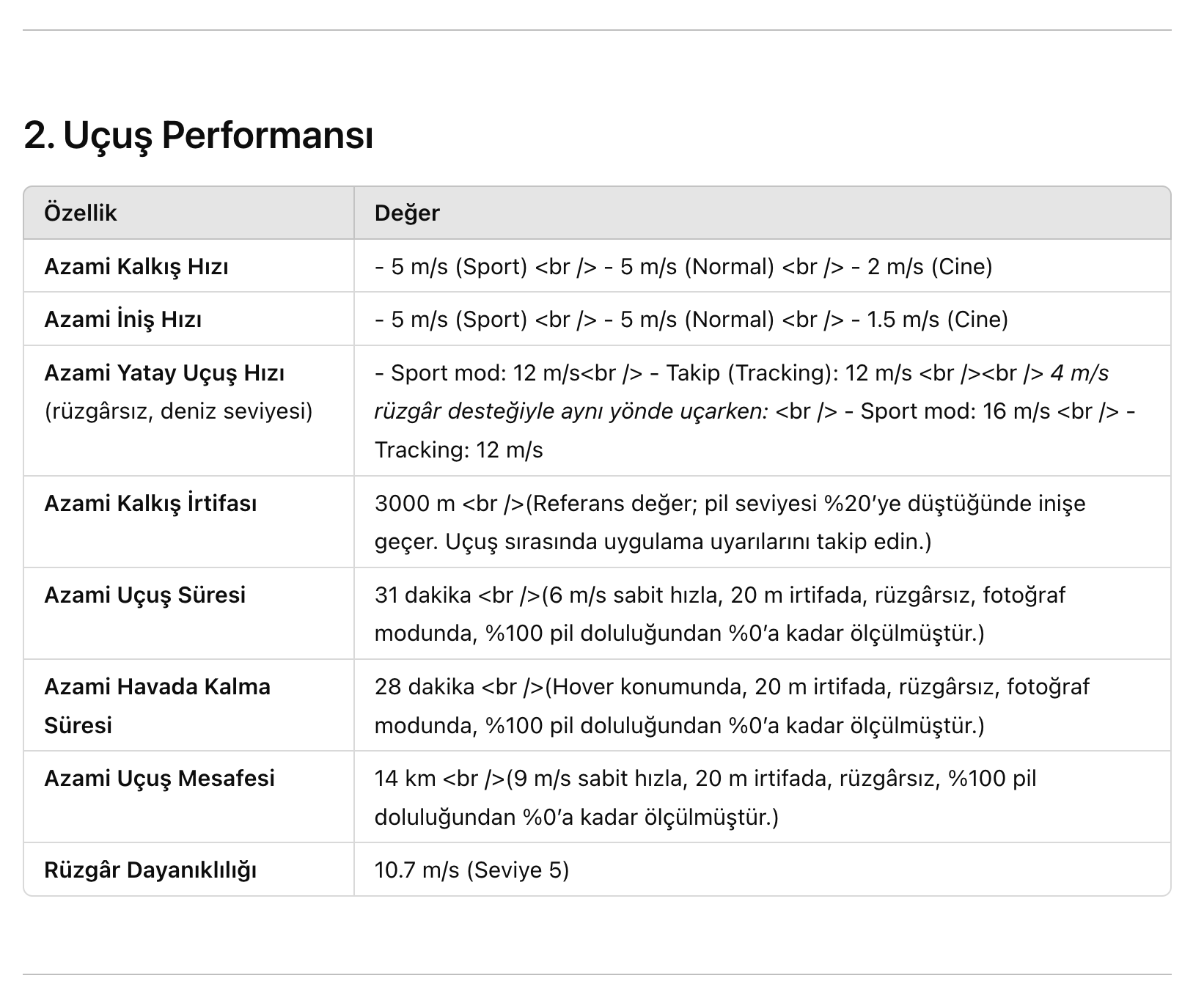Click the italic "rüzgâr desteğiyle aynı yönde uçarken" text
The width and height of the screenshot is (1204, 1003).
(570, 411)
